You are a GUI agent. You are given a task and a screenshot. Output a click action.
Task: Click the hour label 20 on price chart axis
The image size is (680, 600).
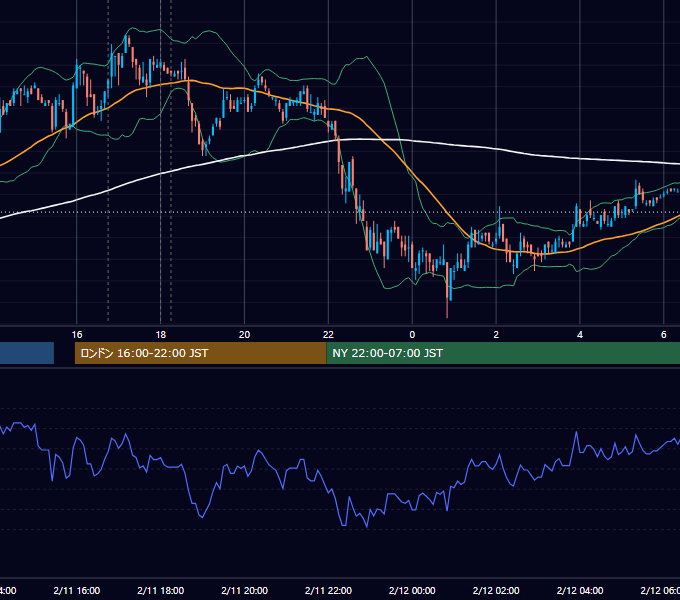coord(245,335)
